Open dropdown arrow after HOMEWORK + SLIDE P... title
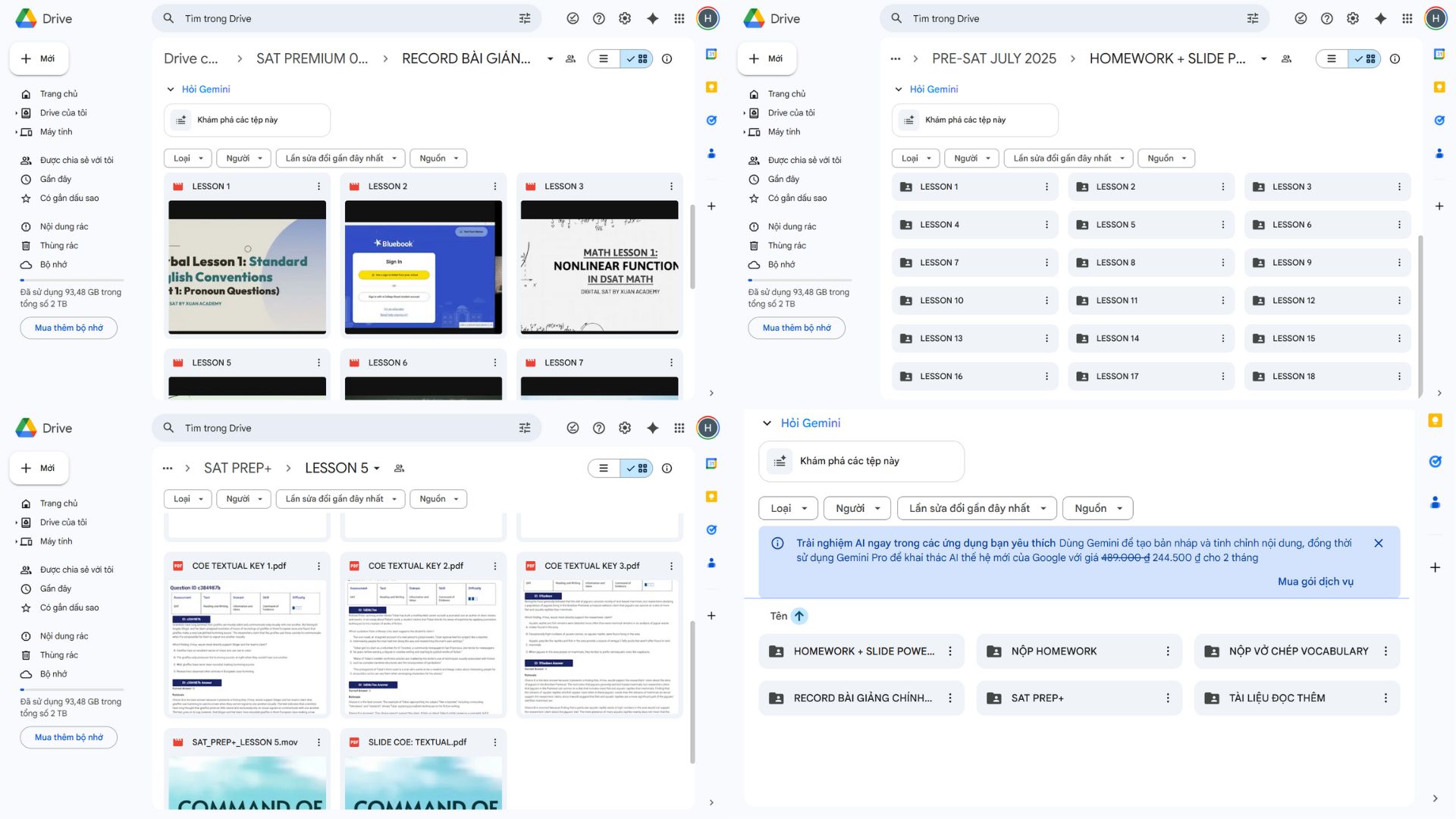Viewport: 1456px width, 819px height. pyautogui.click(x=1263, y=58)
